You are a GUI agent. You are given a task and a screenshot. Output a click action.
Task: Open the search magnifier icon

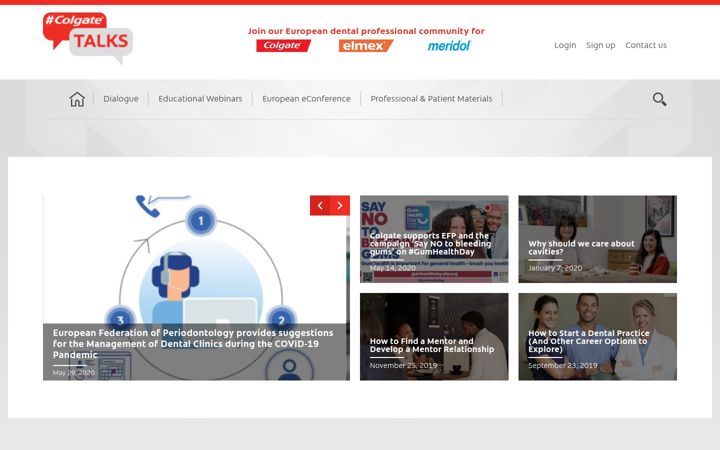pyautogui.click(x=659, y=99)
